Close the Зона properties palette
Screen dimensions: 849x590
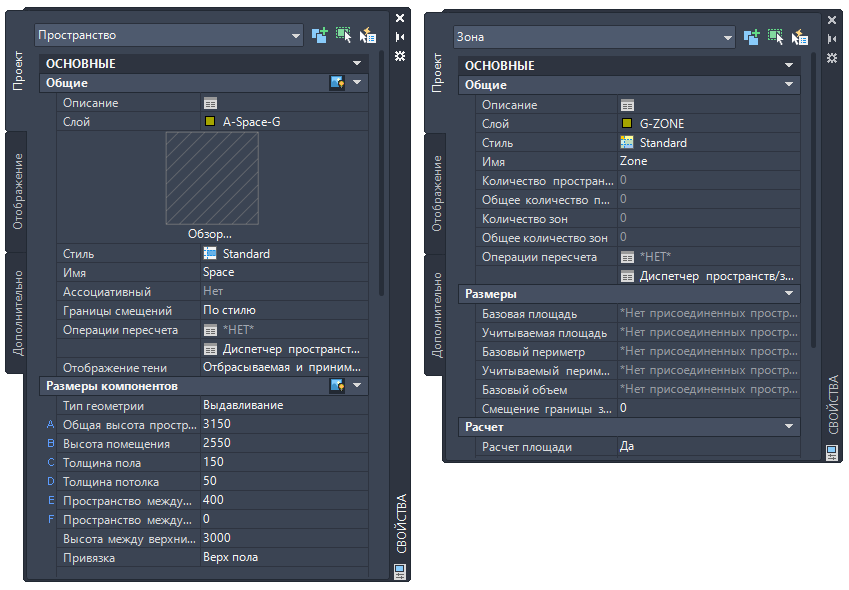pyautogui.click(x=832, y=20)
